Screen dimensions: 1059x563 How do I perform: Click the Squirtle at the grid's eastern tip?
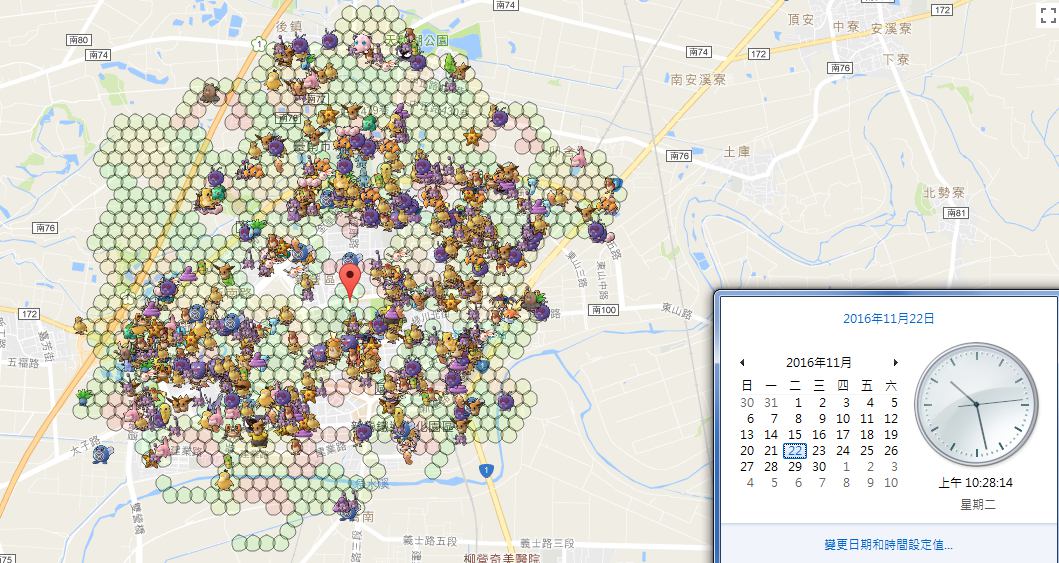tap(615, 184)
